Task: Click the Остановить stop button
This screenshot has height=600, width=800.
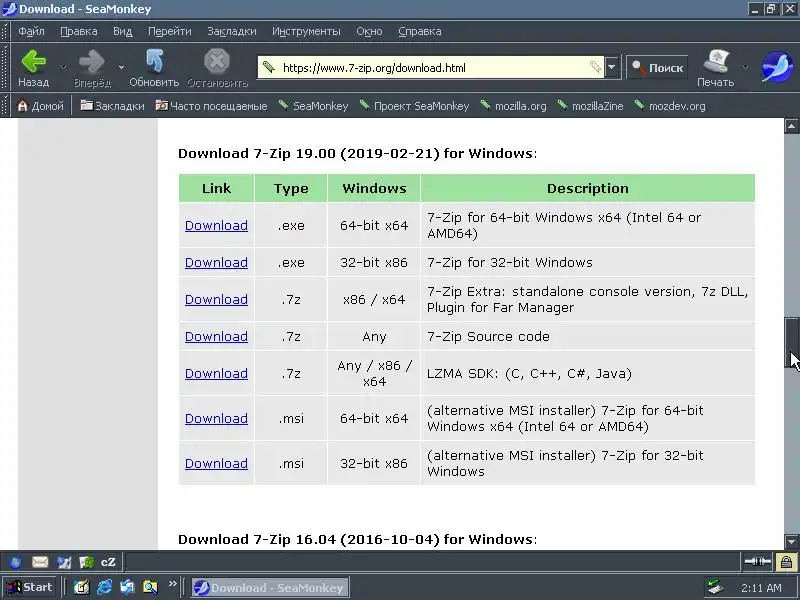Action: point(217,67)
